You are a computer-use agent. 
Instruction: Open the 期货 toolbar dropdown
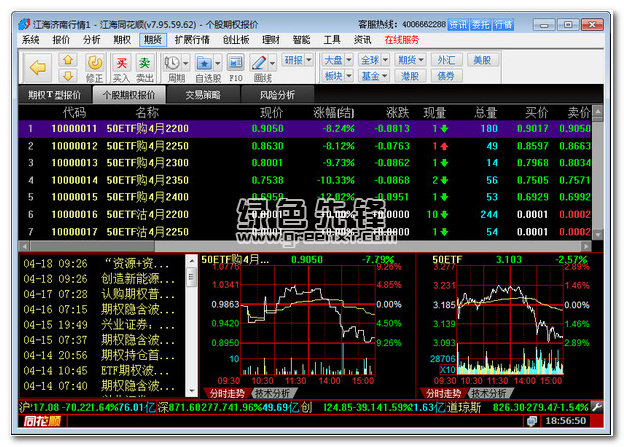point(411,60)
